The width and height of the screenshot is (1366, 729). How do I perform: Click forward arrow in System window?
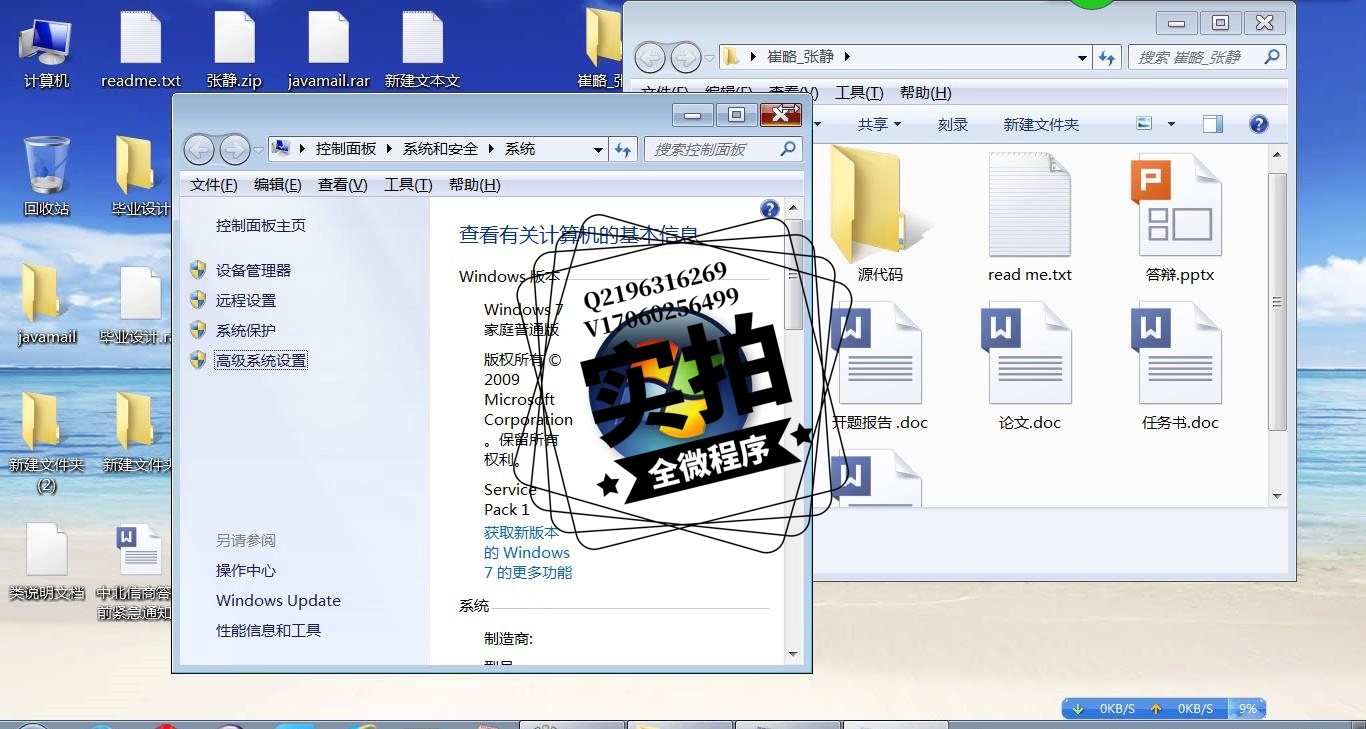coord(234,150)
